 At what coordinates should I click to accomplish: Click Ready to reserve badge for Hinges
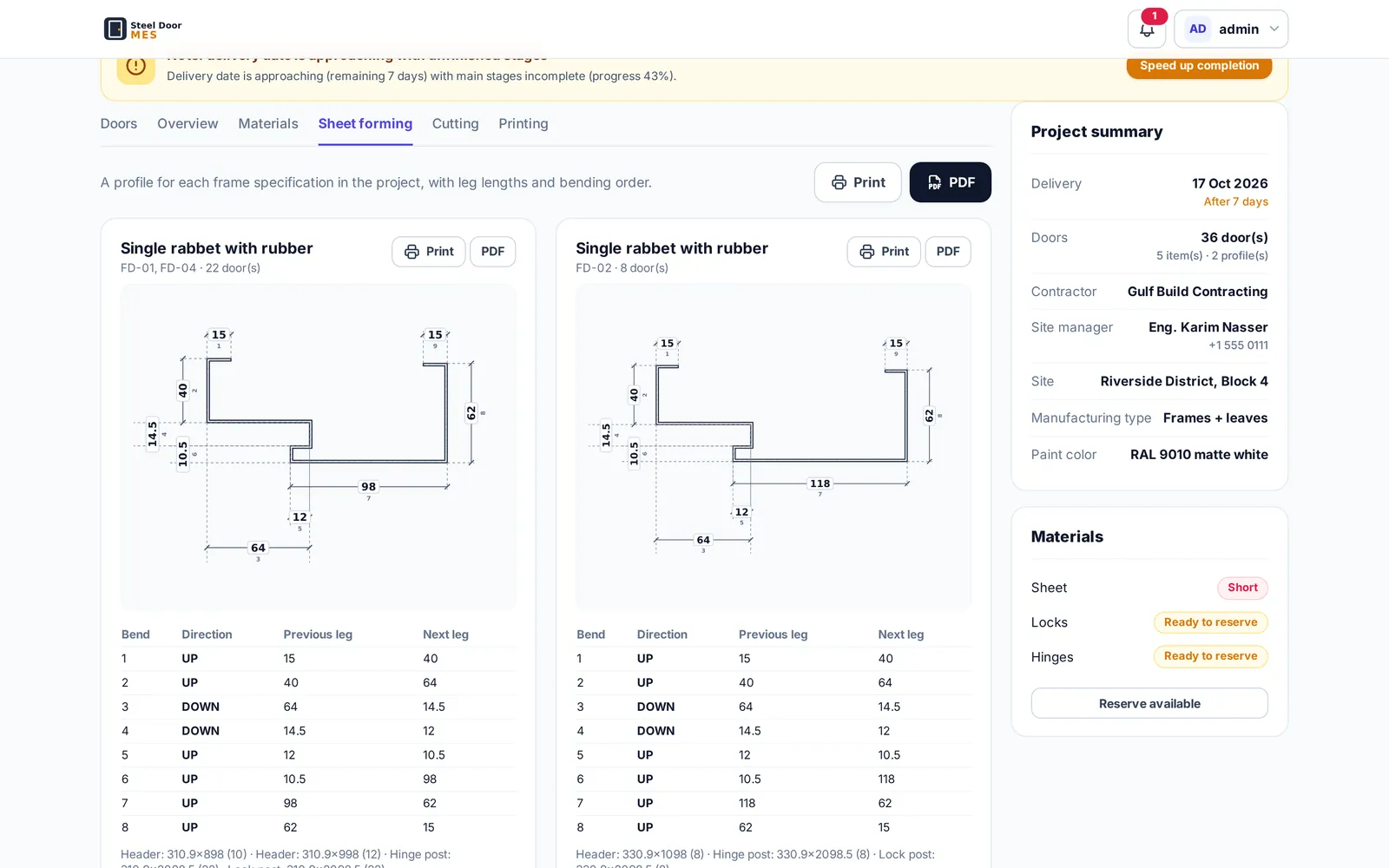click(1210, 656)
